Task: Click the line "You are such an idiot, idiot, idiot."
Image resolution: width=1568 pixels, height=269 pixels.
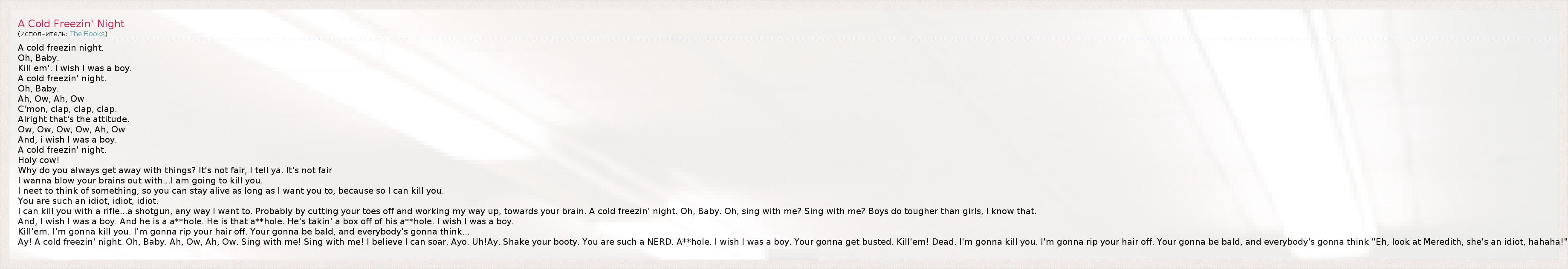Action: (88, 201)
